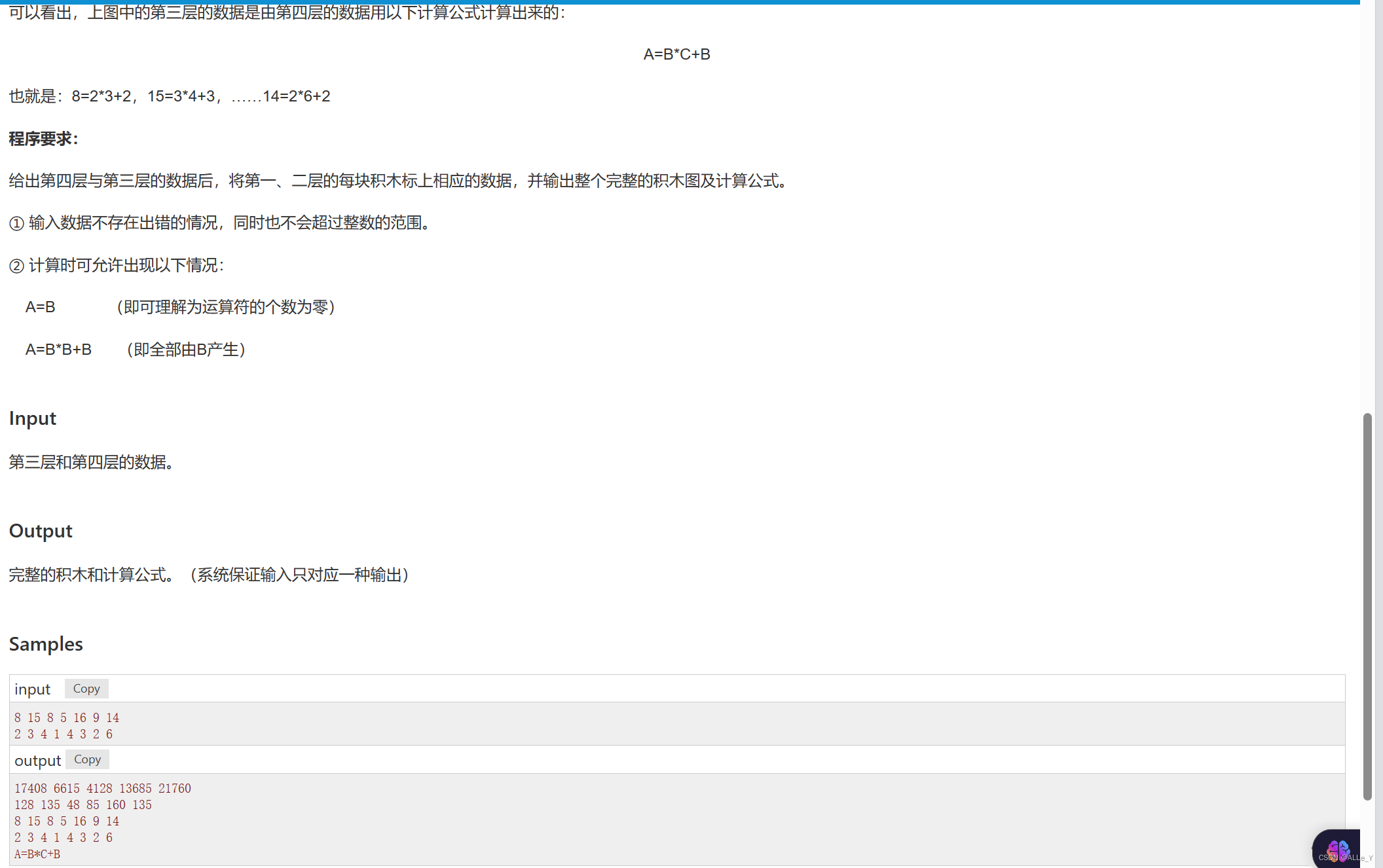Click the sample 'input' label
1383x868 pixels.
(32, 689)
